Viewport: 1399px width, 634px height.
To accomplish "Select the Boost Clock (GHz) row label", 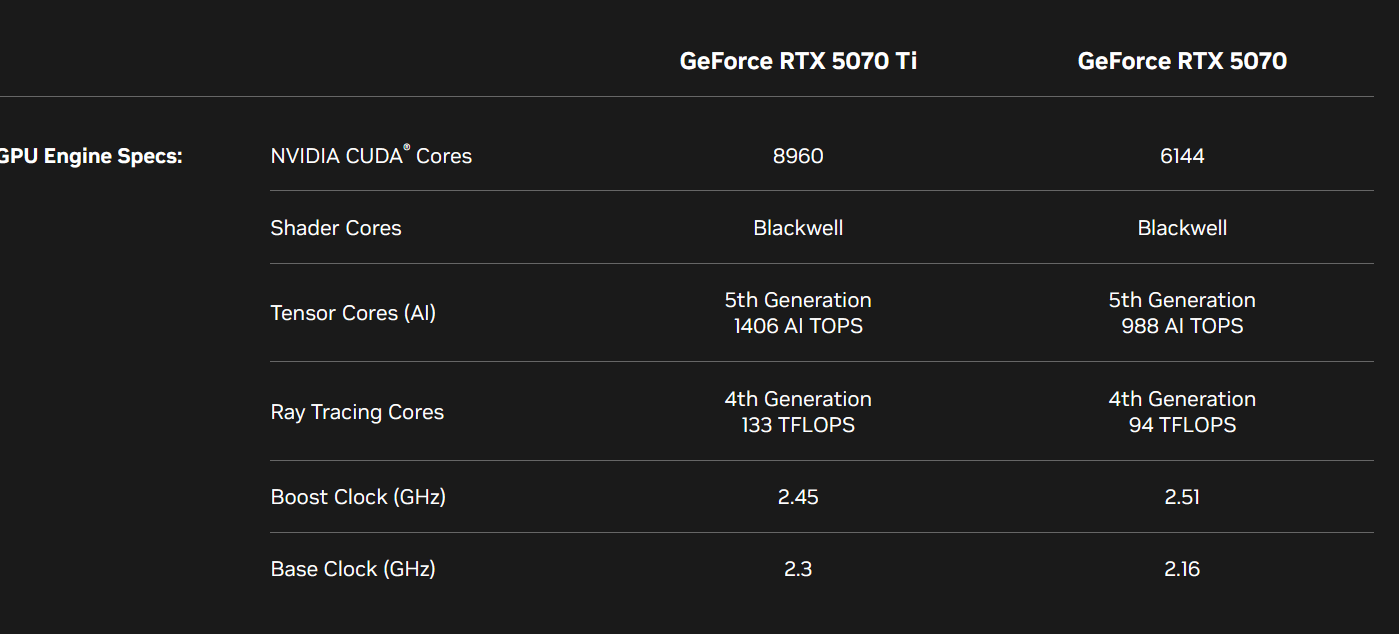I will coord(357,497).
